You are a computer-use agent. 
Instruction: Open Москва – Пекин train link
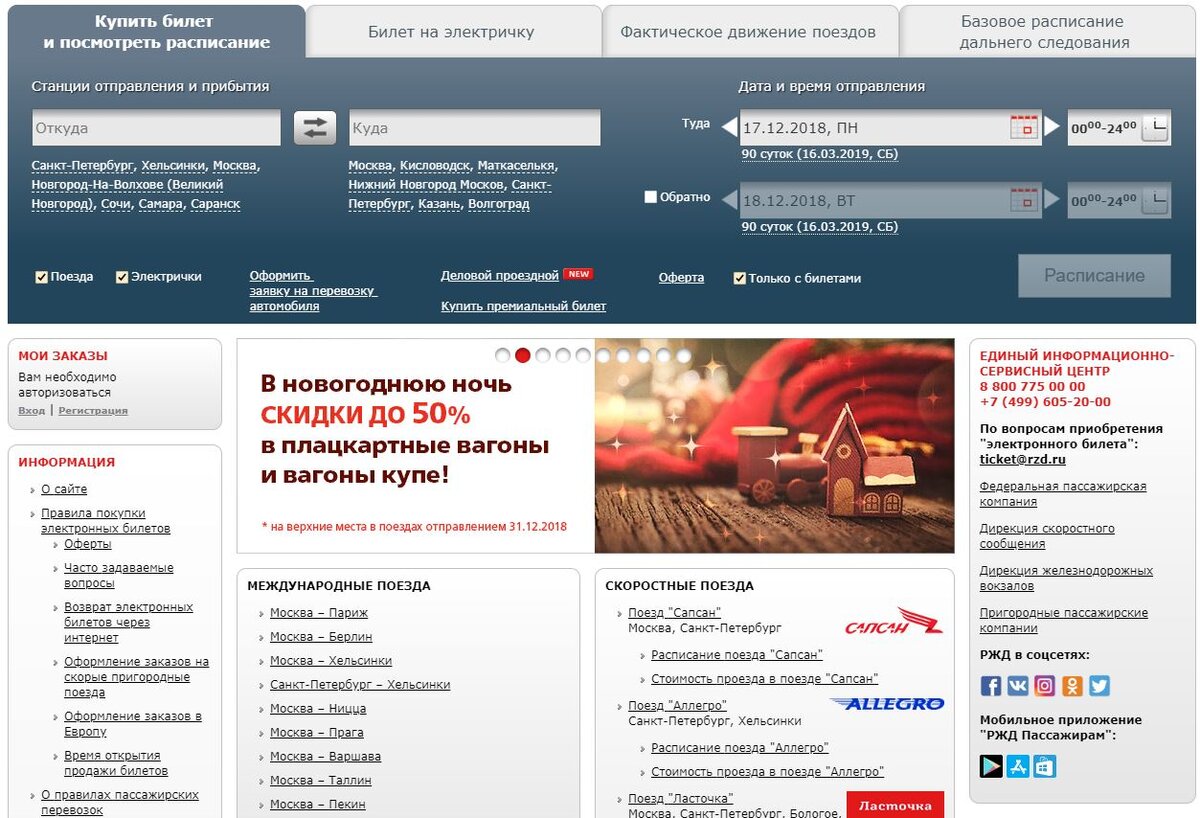pyautogui.click(x=318, y=804)
